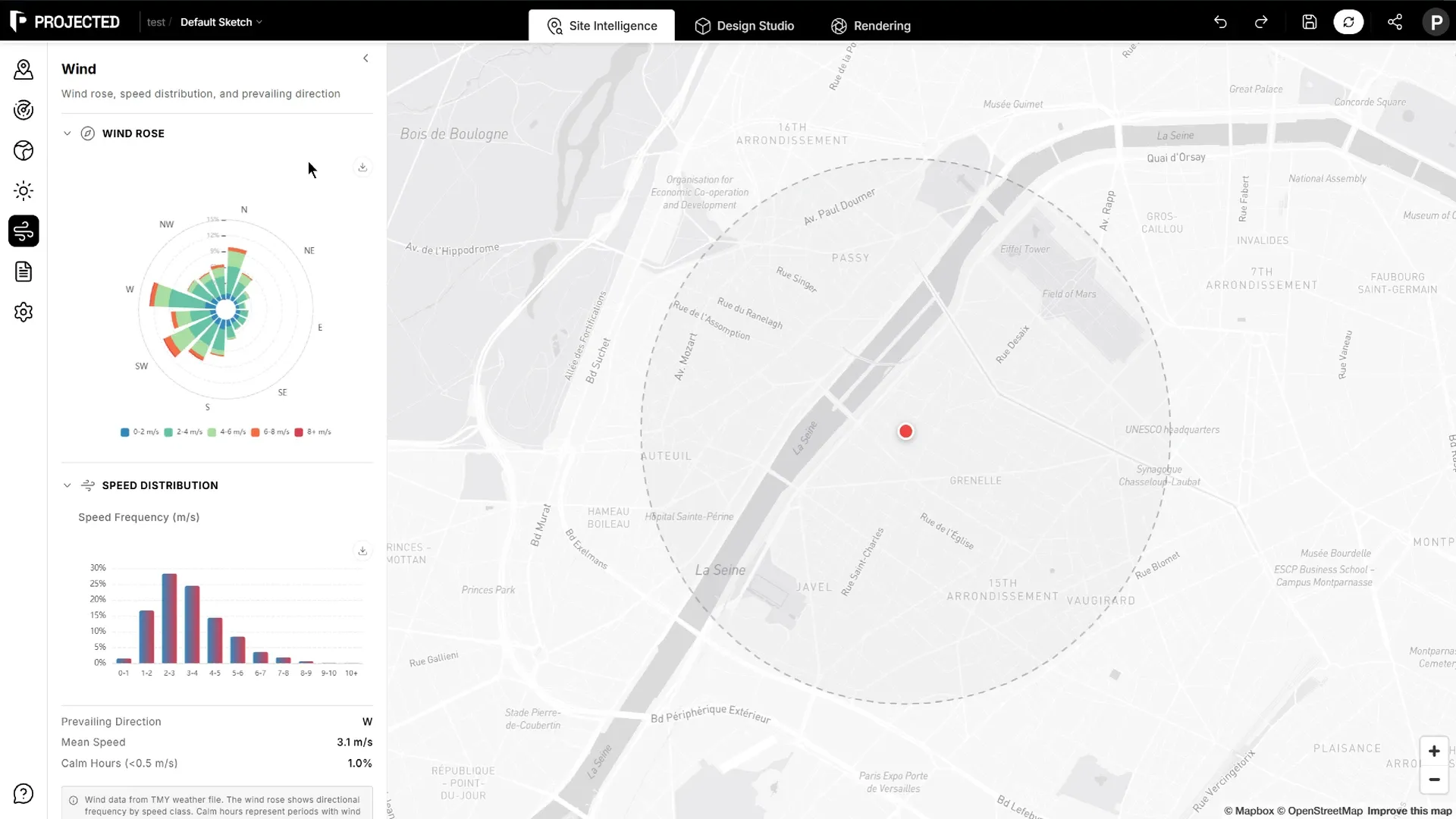1456x819 pixels.
Task: Click the Mean Speed 3.1 m/s value
Action: 355,742
